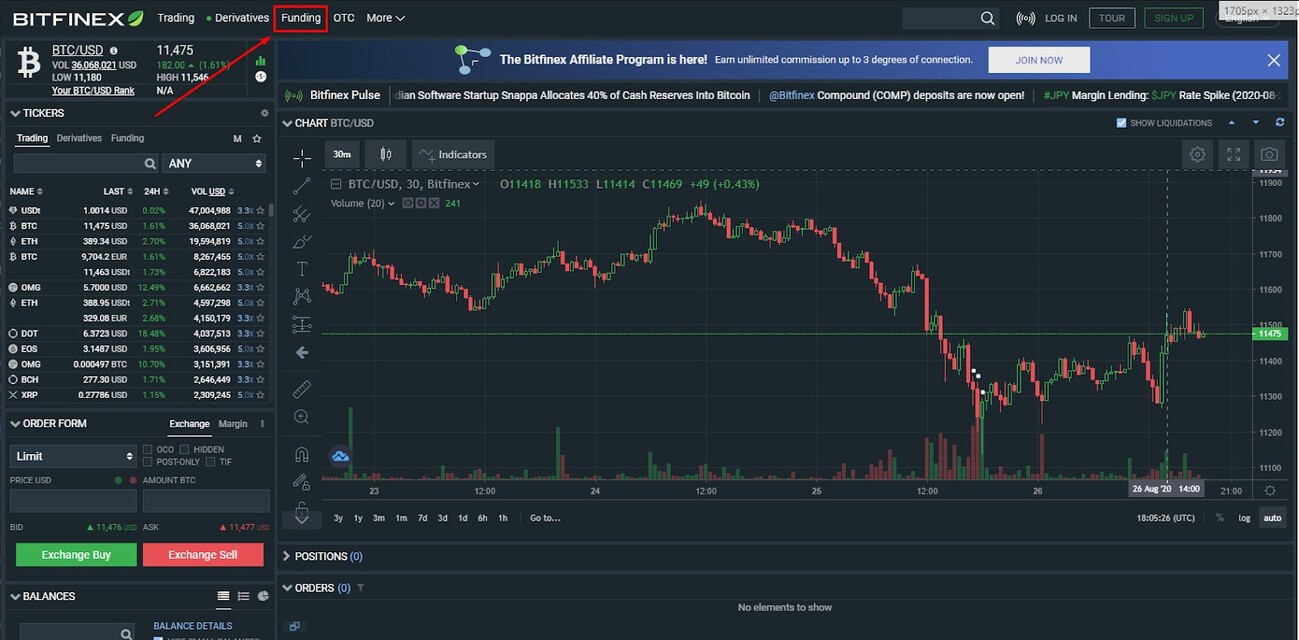Select the text annotation tool
Screen dimensions: 1299x640
(x=301, y=268)
